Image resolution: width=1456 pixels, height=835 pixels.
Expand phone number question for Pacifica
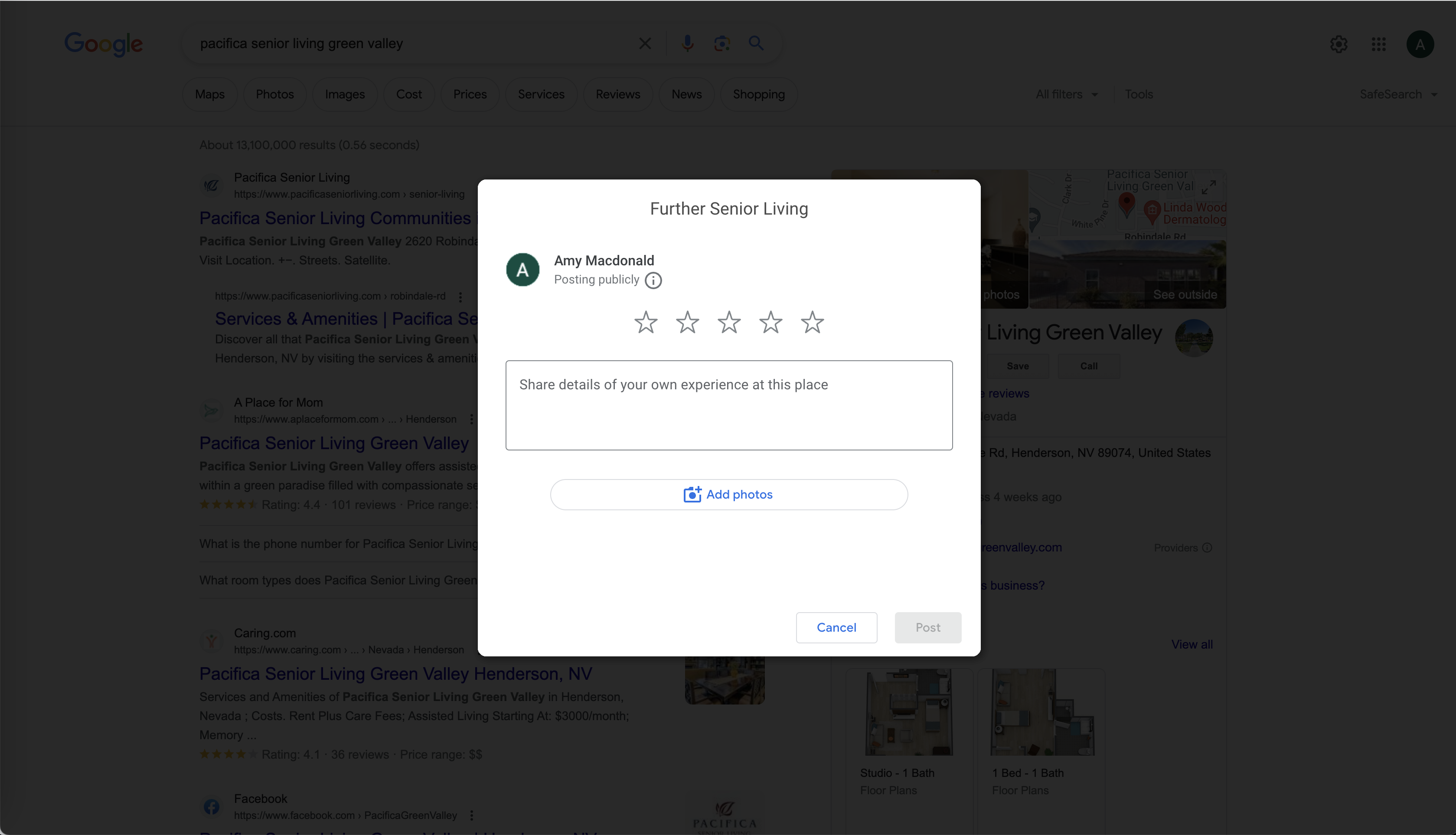(338, 544)
